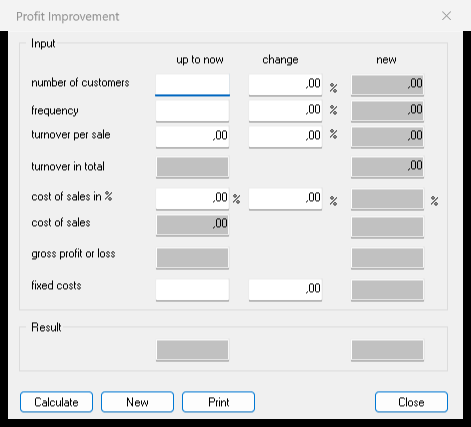Select number of customers change percent field
Image resolution: width=471 pixels, height=427 pixels.
285,85
